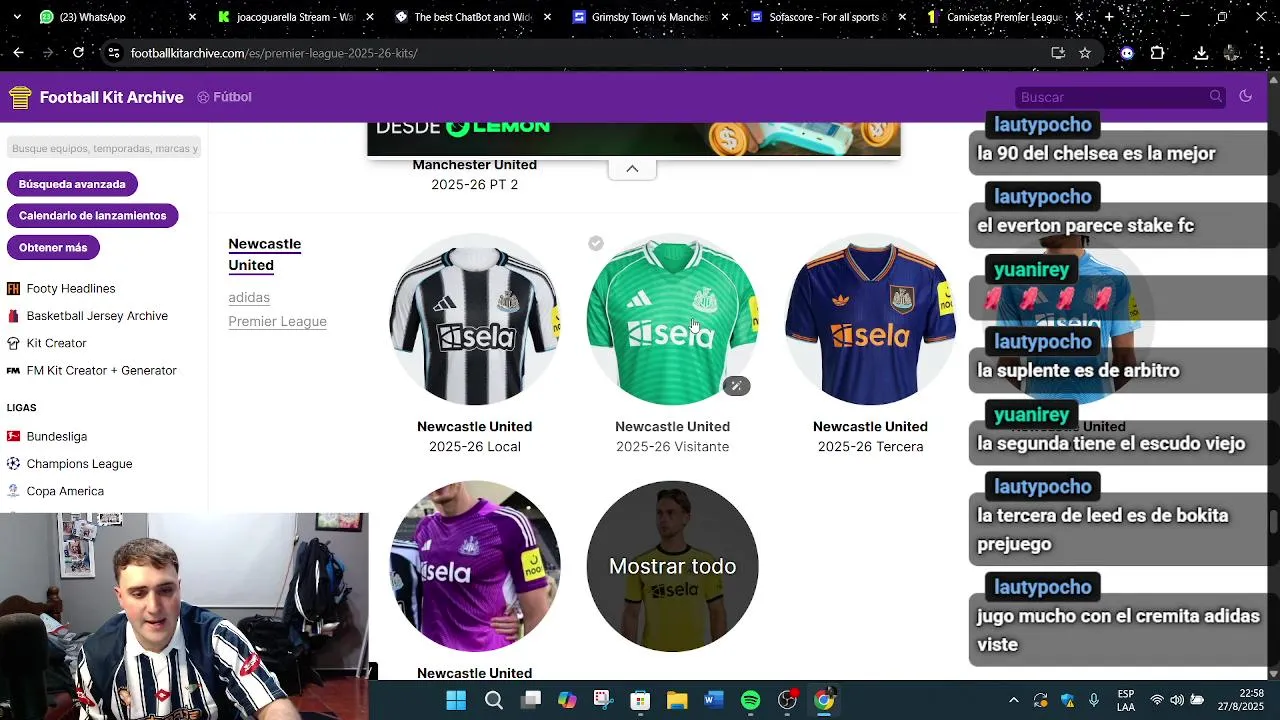Open the browser extensions puzzle icon

click(x=1158, y=53)
